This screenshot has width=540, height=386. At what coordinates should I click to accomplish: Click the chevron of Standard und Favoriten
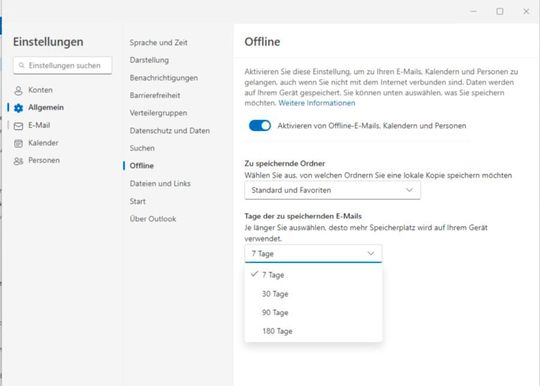coord(409,190)
